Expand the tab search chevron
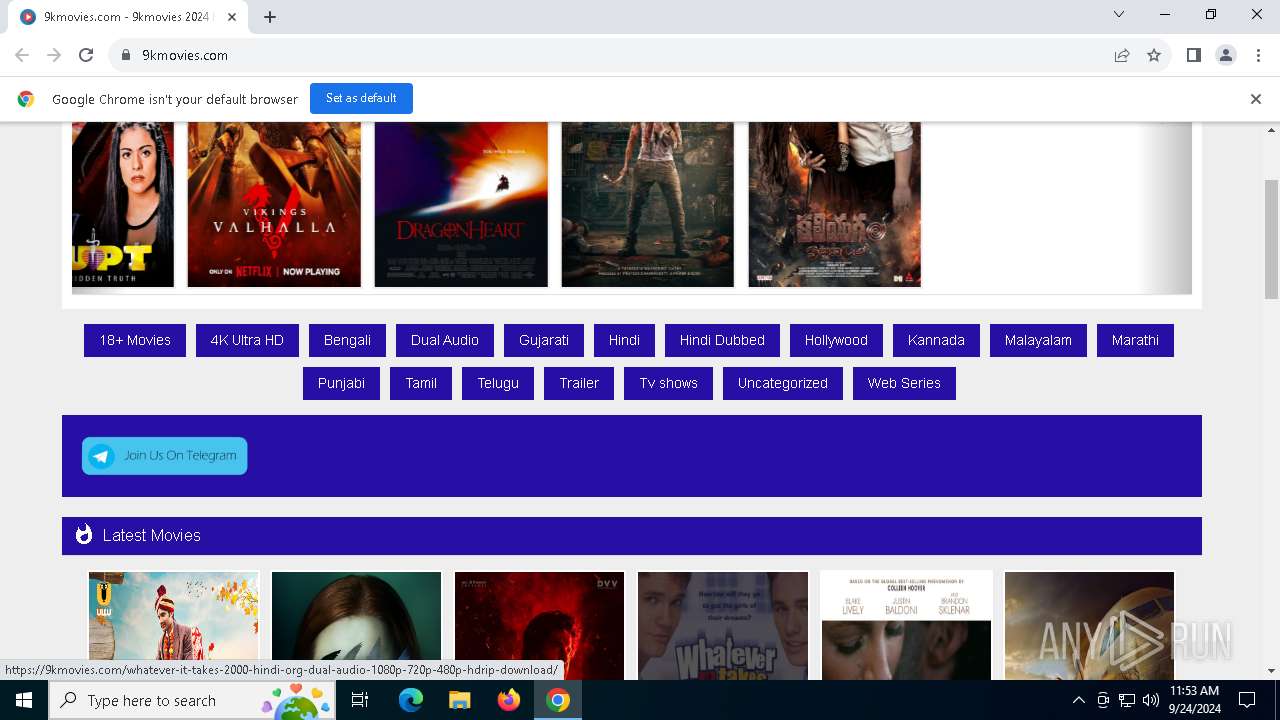Viewport: 1280px width, 720px height. (x=1119, y=14)
